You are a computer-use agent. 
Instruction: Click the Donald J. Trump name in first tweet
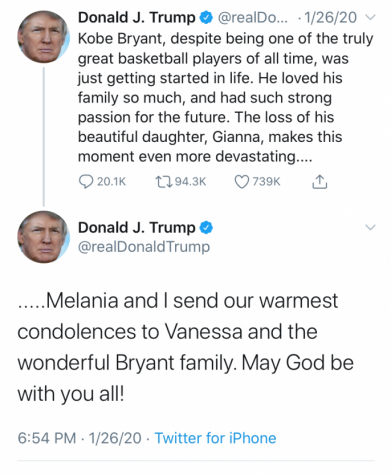[137, 18]
